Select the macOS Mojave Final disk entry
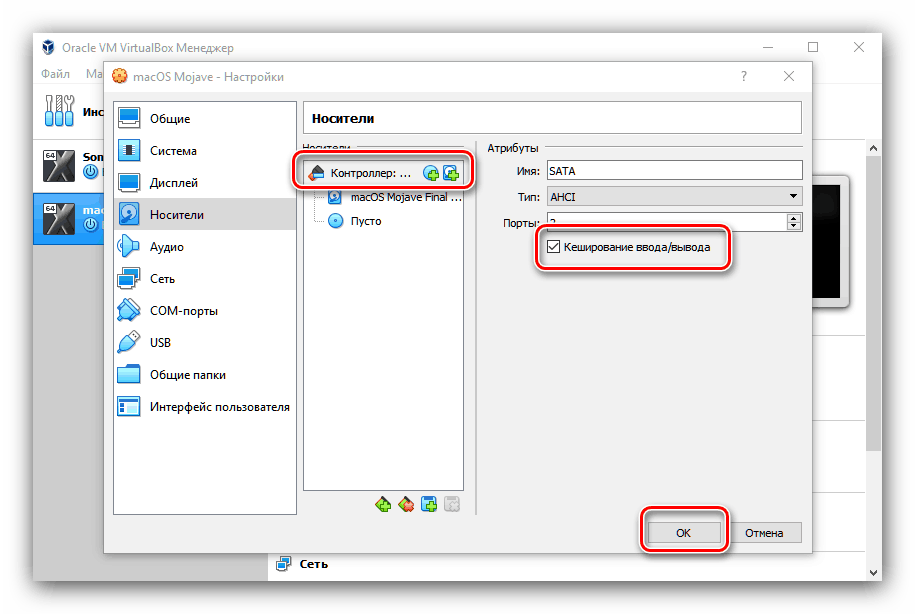Image resolution: width=915 pixels, height=614 pixels. coord(394,197)
